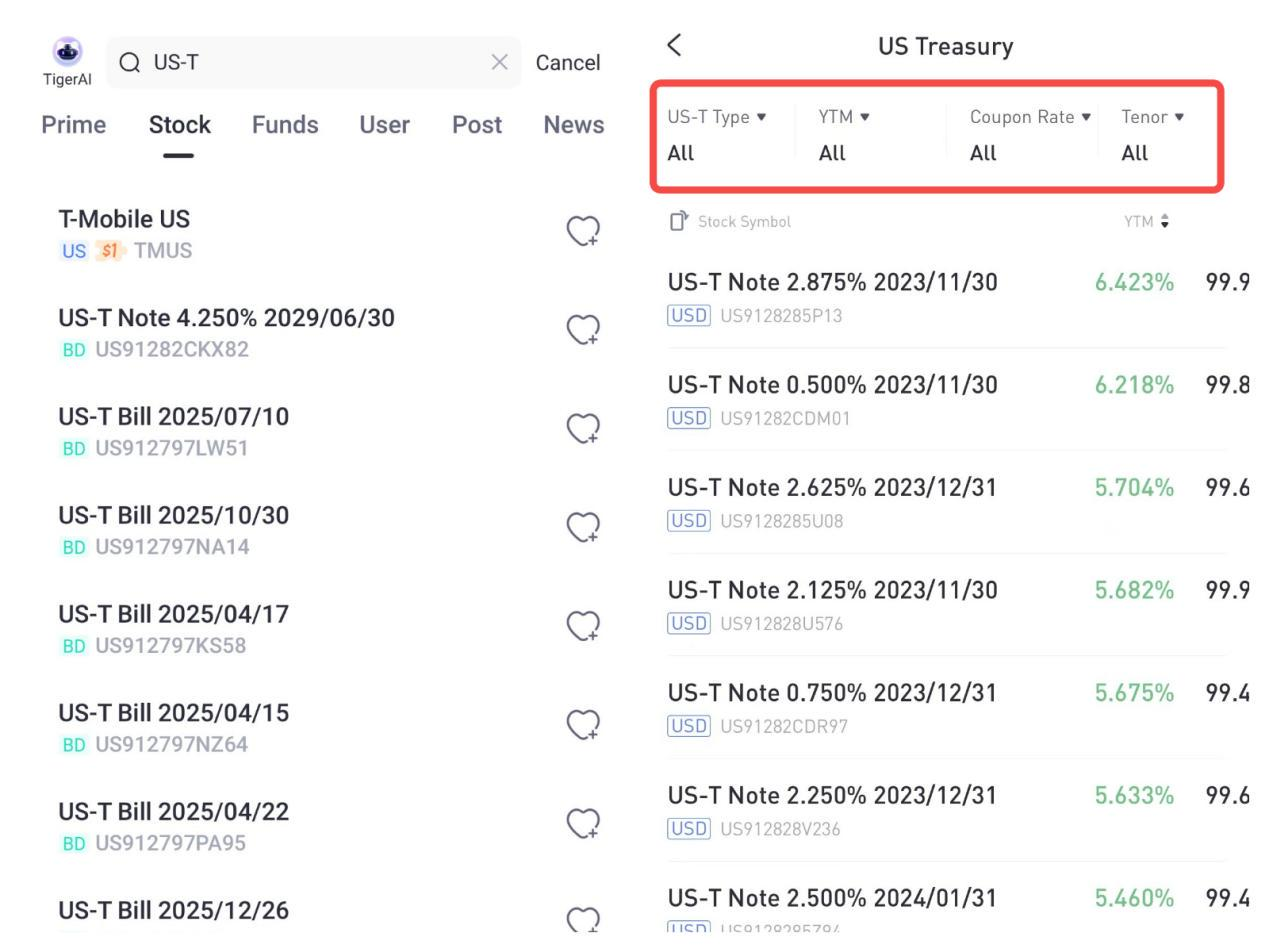The image size is (1269, 952).
Task: Sort the list by YTM column
Action: pyautogui.click(x=1146, y=222)
